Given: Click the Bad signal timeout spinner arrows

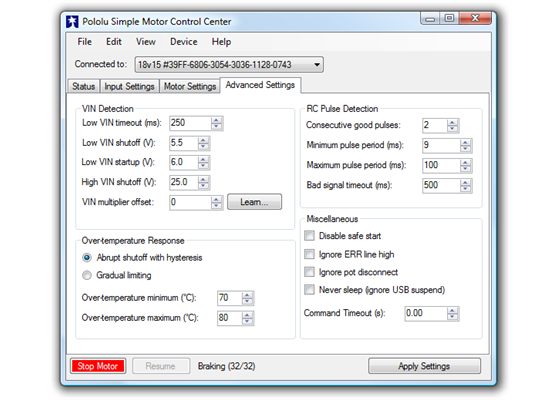Looking at the screenshot, I should coord(466,185).
